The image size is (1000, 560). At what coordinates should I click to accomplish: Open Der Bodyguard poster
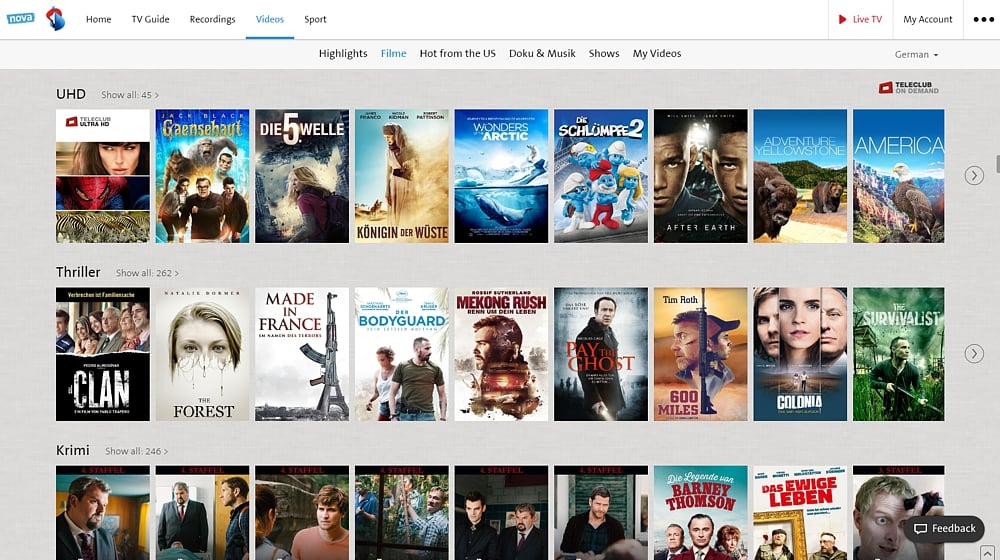point(402,354)
